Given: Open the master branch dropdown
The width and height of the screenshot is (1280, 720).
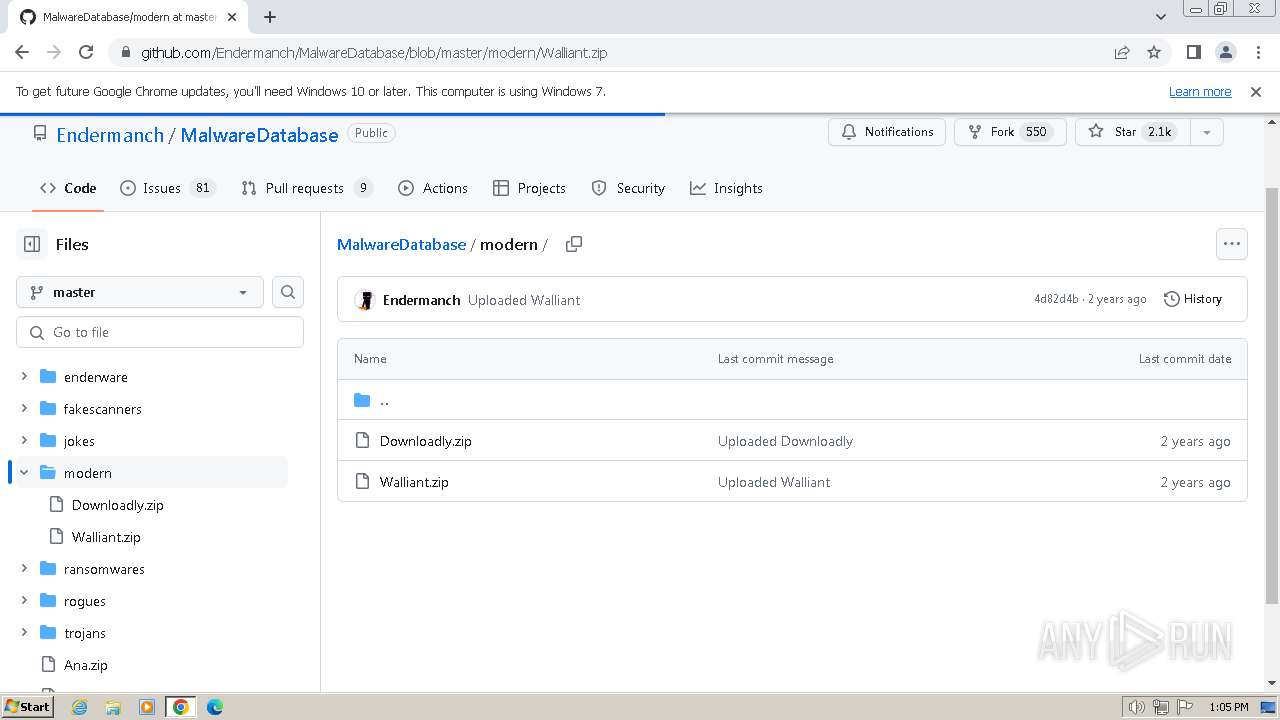Looking at the screenshot, I should click(x=140, y=292).
